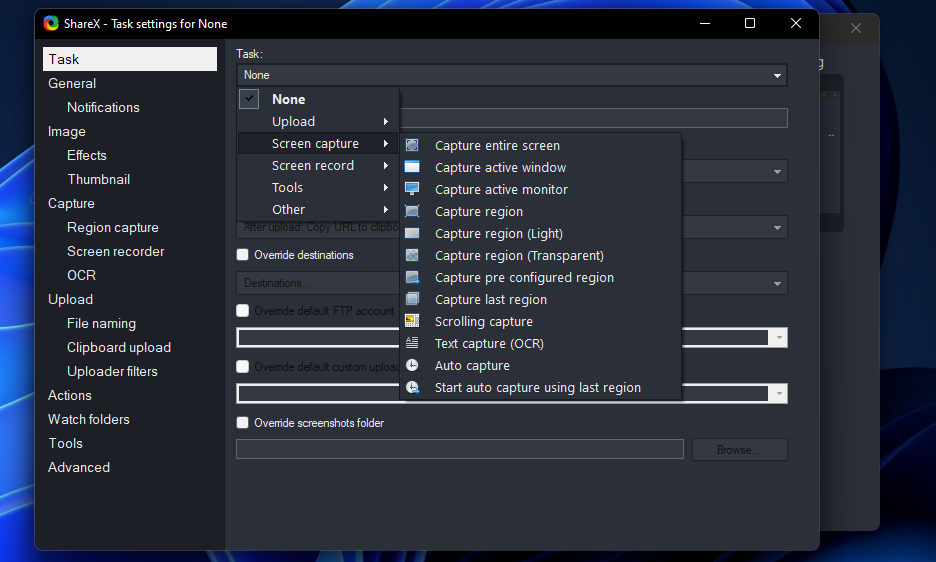Click the Capture region icon
The width and height of the screenshot is (936, 562).
coord(412,211)
